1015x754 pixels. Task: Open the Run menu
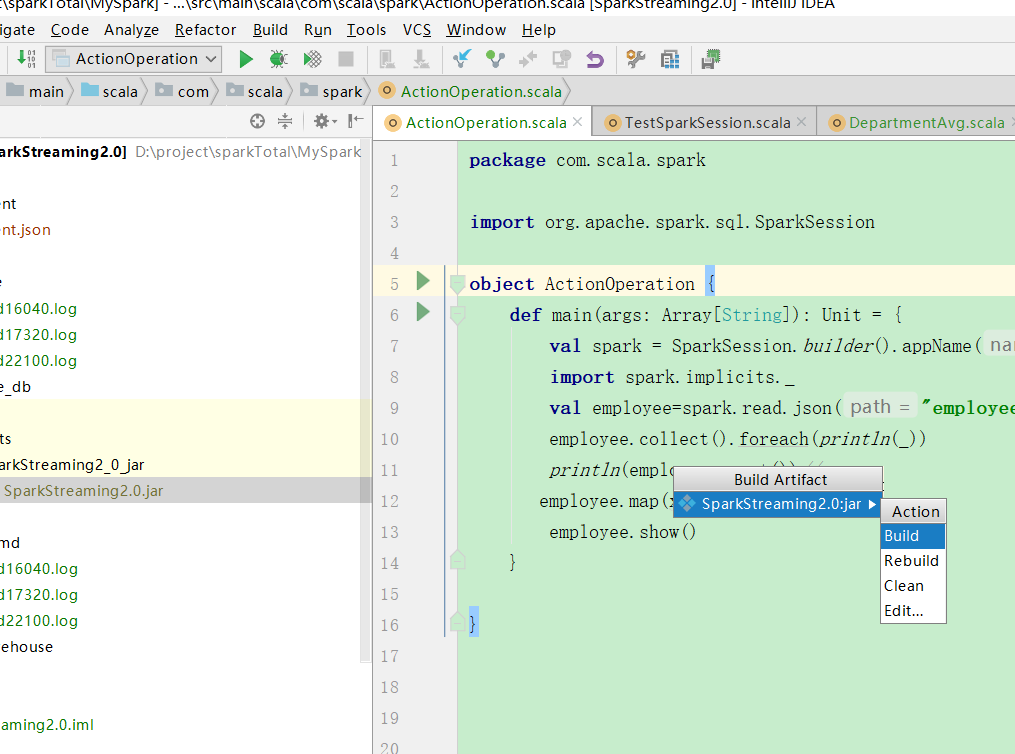(318, 30)
